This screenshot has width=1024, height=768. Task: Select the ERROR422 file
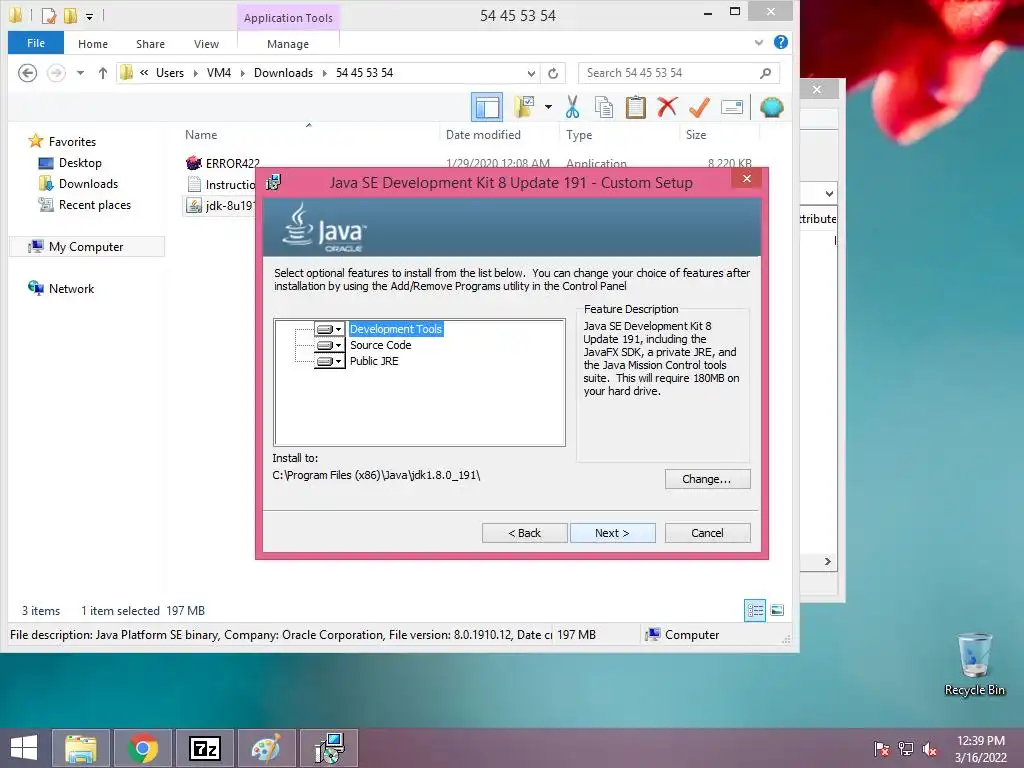coord(232,163)
